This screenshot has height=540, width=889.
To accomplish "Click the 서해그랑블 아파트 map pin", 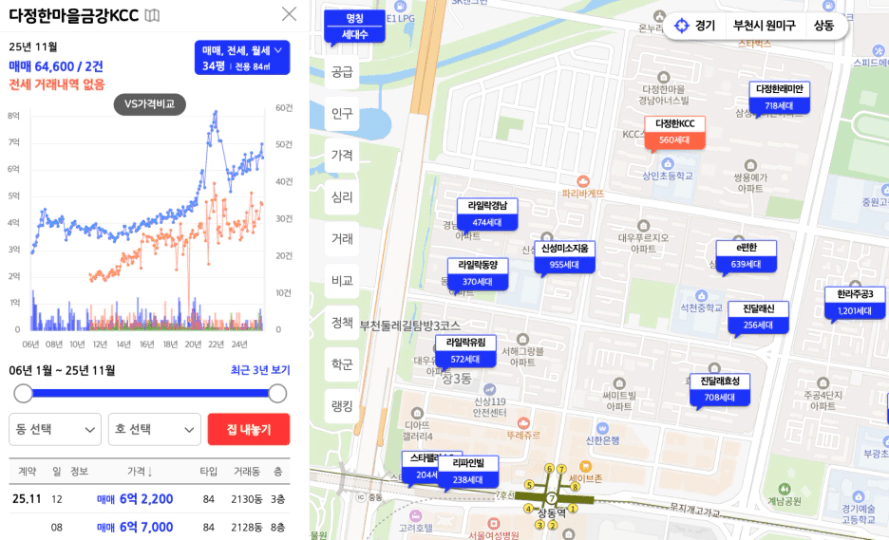I will 523,340.
